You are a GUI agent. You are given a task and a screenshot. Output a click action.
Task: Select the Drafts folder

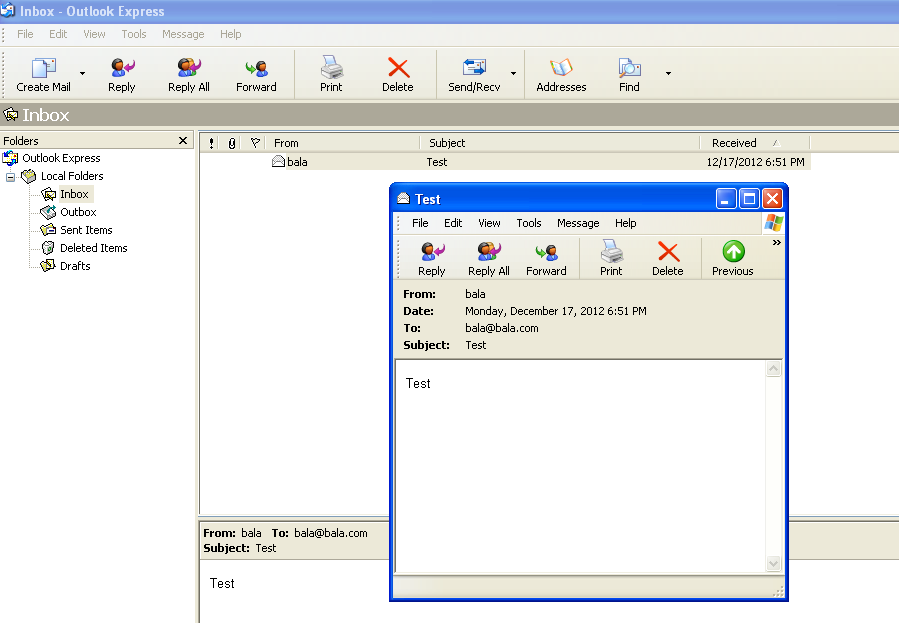pos(75,265)
